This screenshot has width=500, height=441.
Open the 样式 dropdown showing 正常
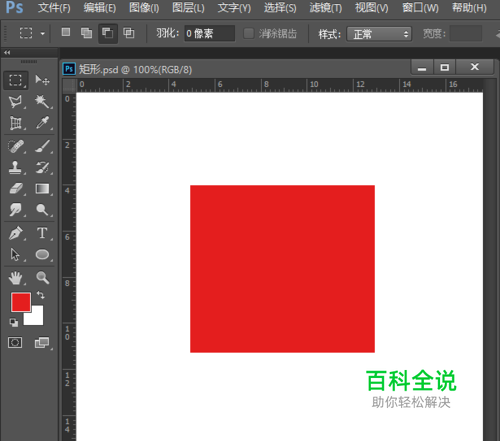pos(379,34)
